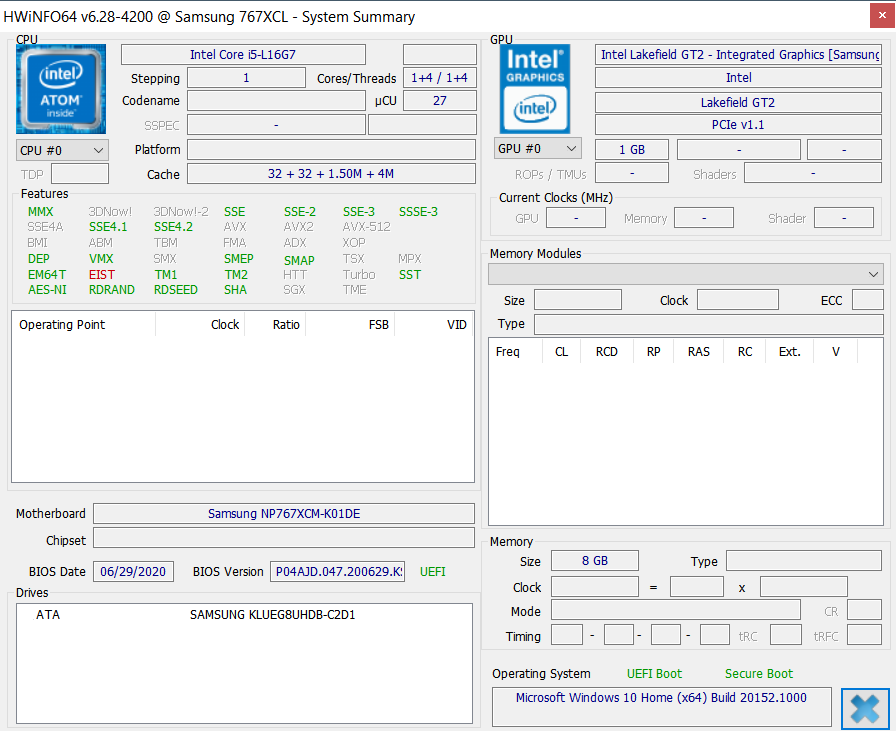Expand the GPU #0 selector dropdown
The height and width of the screenshot is (731, 896).
(x=538, y=149)
